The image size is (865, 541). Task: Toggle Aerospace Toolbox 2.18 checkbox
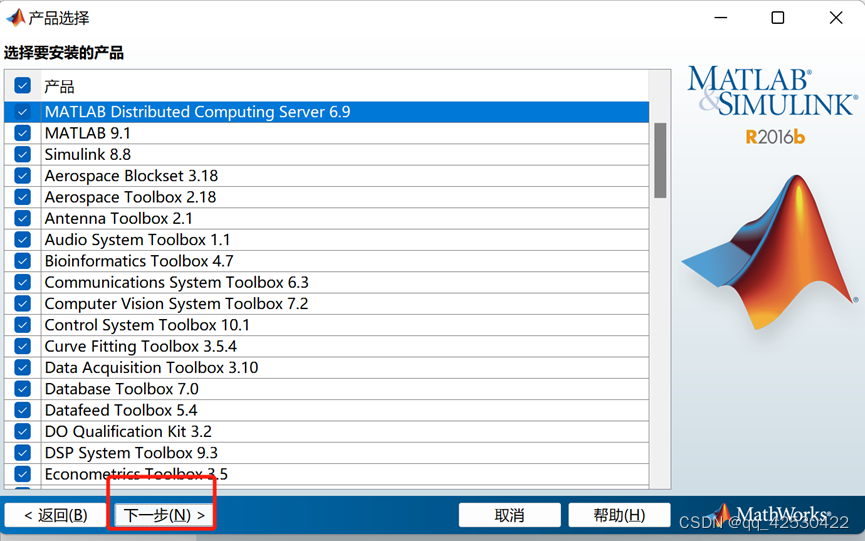pyautogui.click(x=23, y=197)
